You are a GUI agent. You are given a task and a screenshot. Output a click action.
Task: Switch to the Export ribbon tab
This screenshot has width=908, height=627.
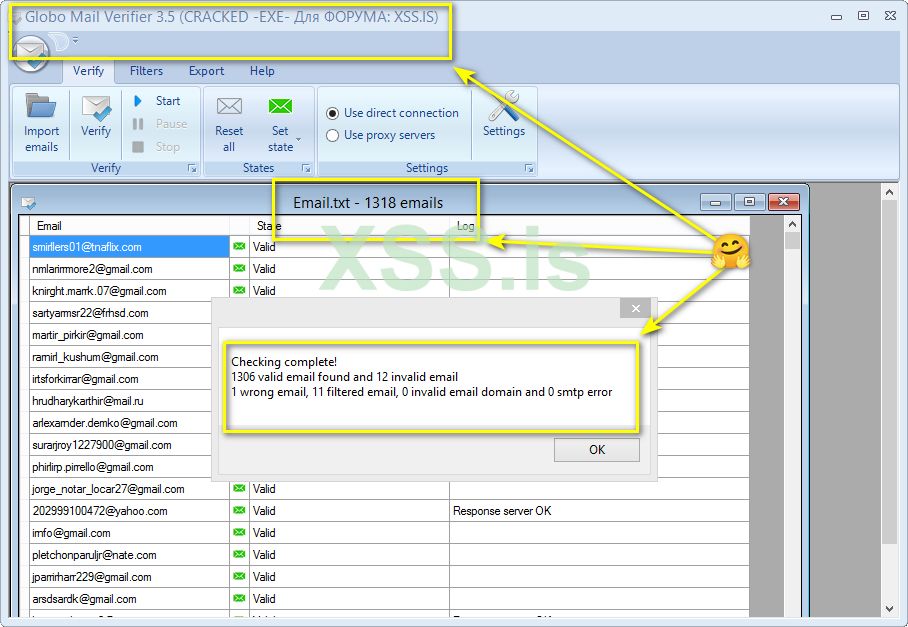pyautogui.click(x=206, y=71)
